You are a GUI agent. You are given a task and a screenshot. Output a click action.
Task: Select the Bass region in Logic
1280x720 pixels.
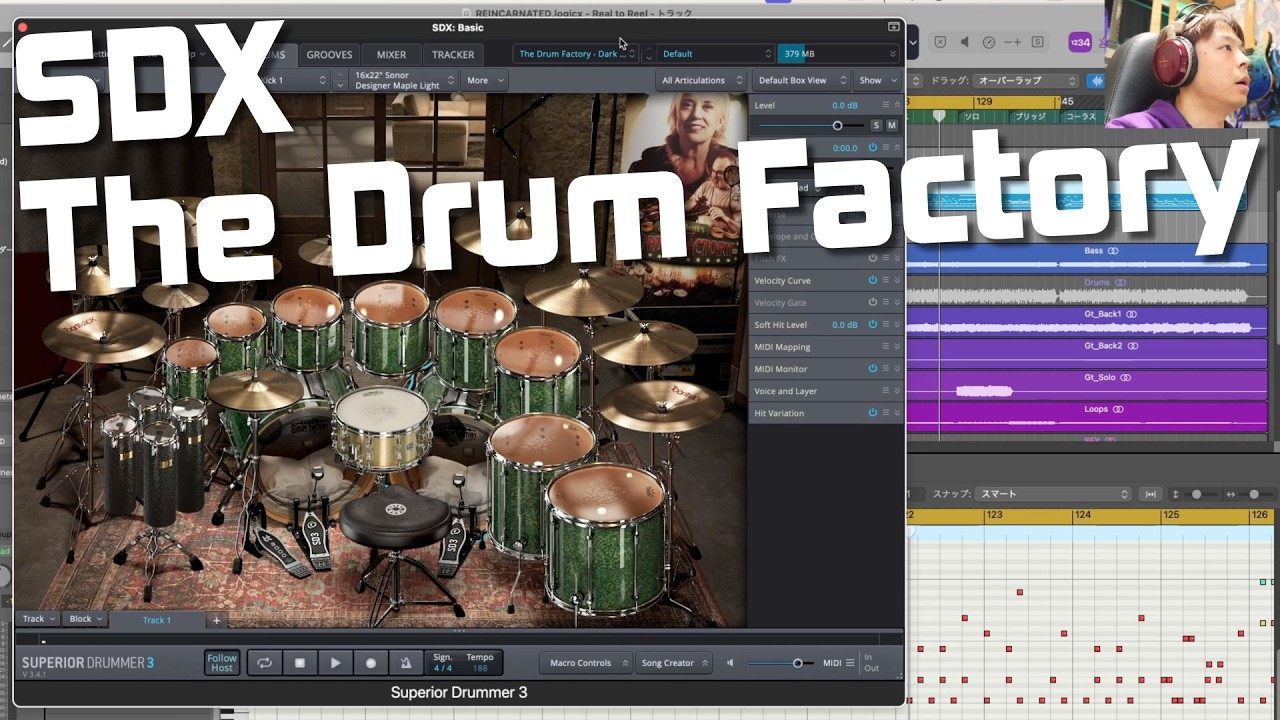point(1087,258)
